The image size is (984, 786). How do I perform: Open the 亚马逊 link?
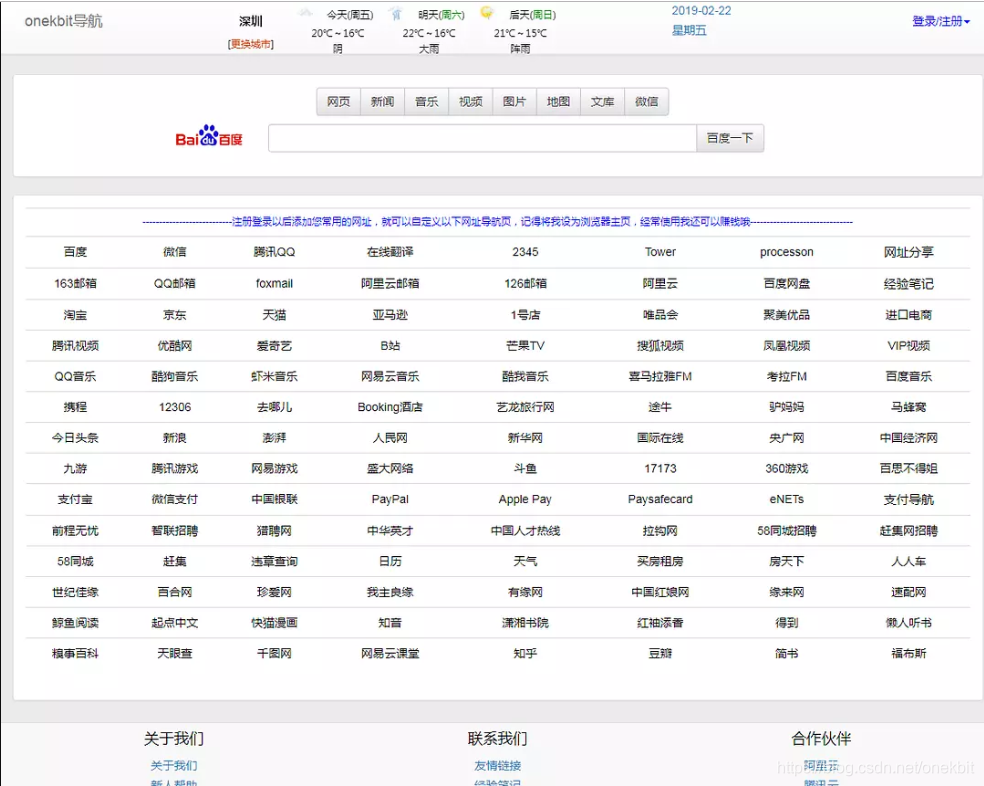(390, 315)
